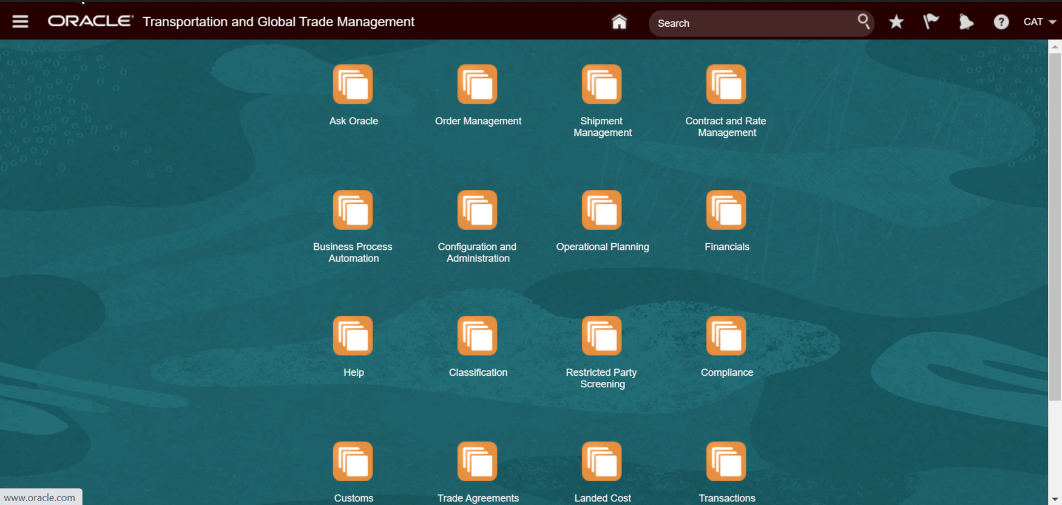Viewport: 1062px width, 505px height.
Task: Open the Ask Oracle tile icon
Action: click(353, 84)
